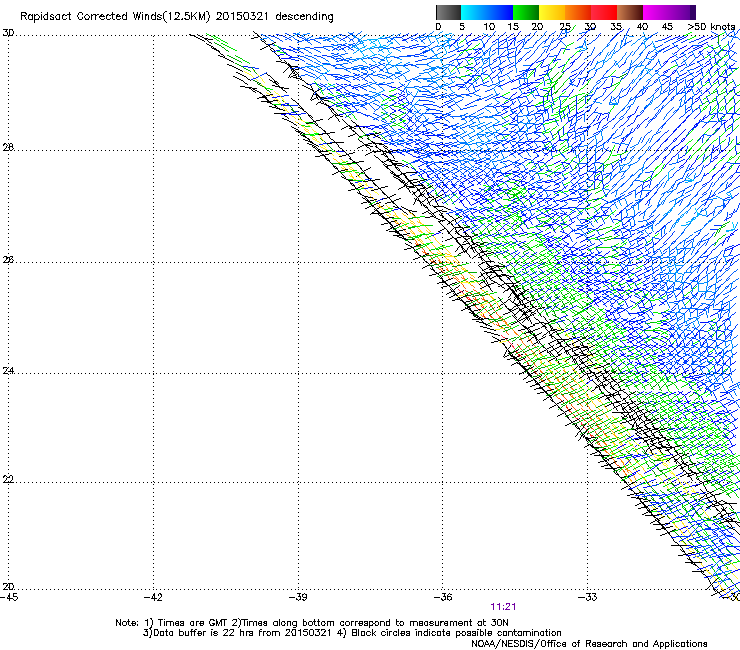Image resolution: width=740 pixels, height=650 pixels.
Task: Click the longitude label '-39' on bottom axis
Action: pyautogui.click(x=298, y=597)
